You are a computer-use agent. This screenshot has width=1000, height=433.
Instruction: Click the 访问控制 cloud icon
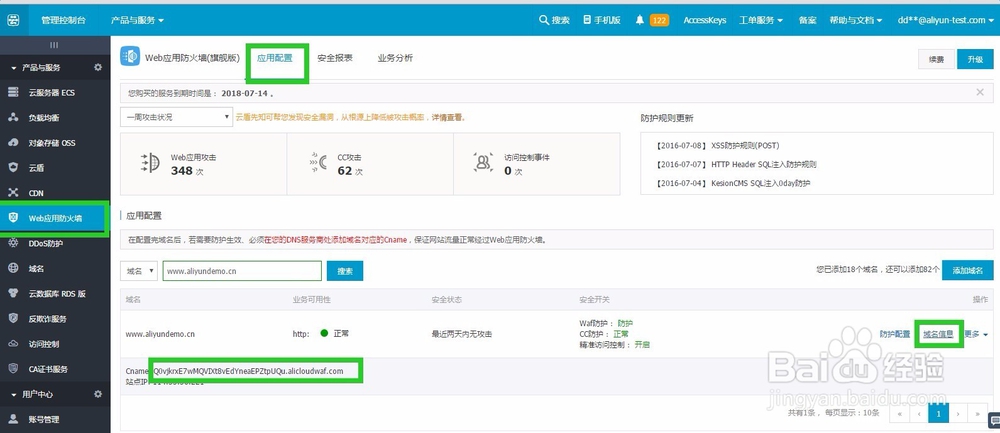[13, 344]
